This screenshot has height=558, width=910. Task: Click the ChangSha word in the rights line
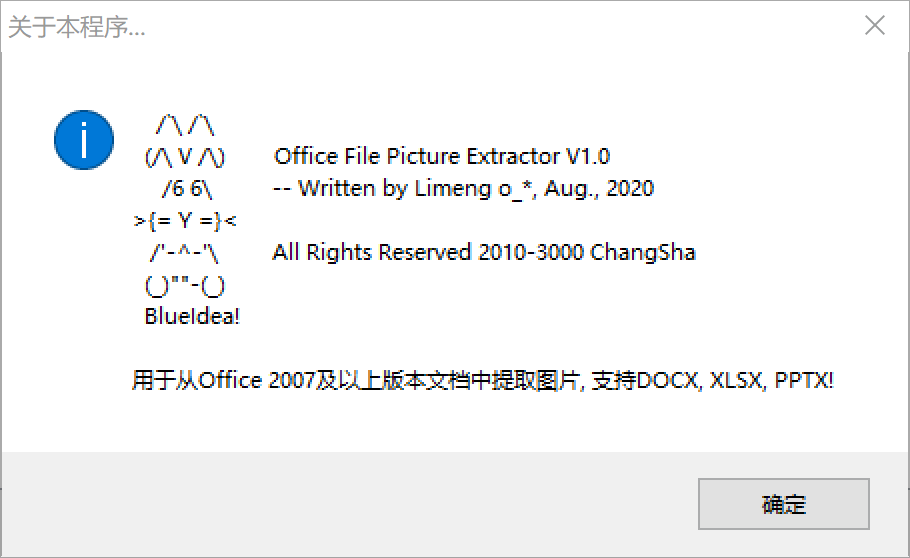(x=642, y=253)
